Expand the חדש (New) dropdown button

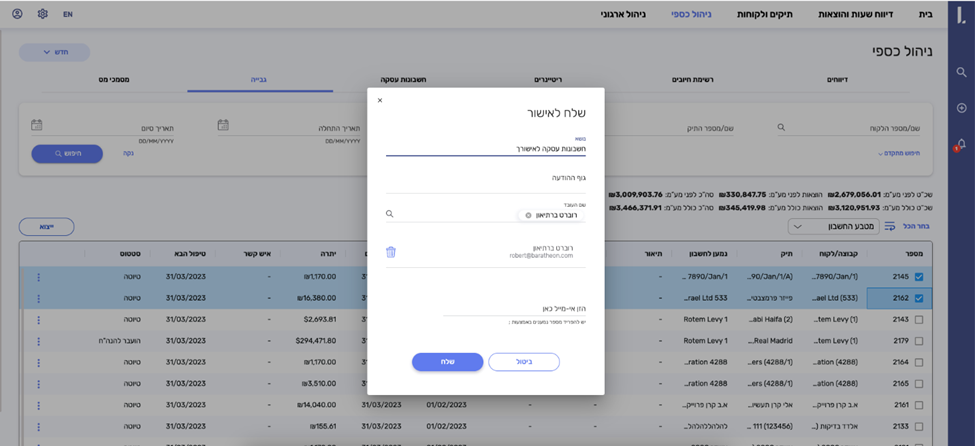(x=54, y=52)
